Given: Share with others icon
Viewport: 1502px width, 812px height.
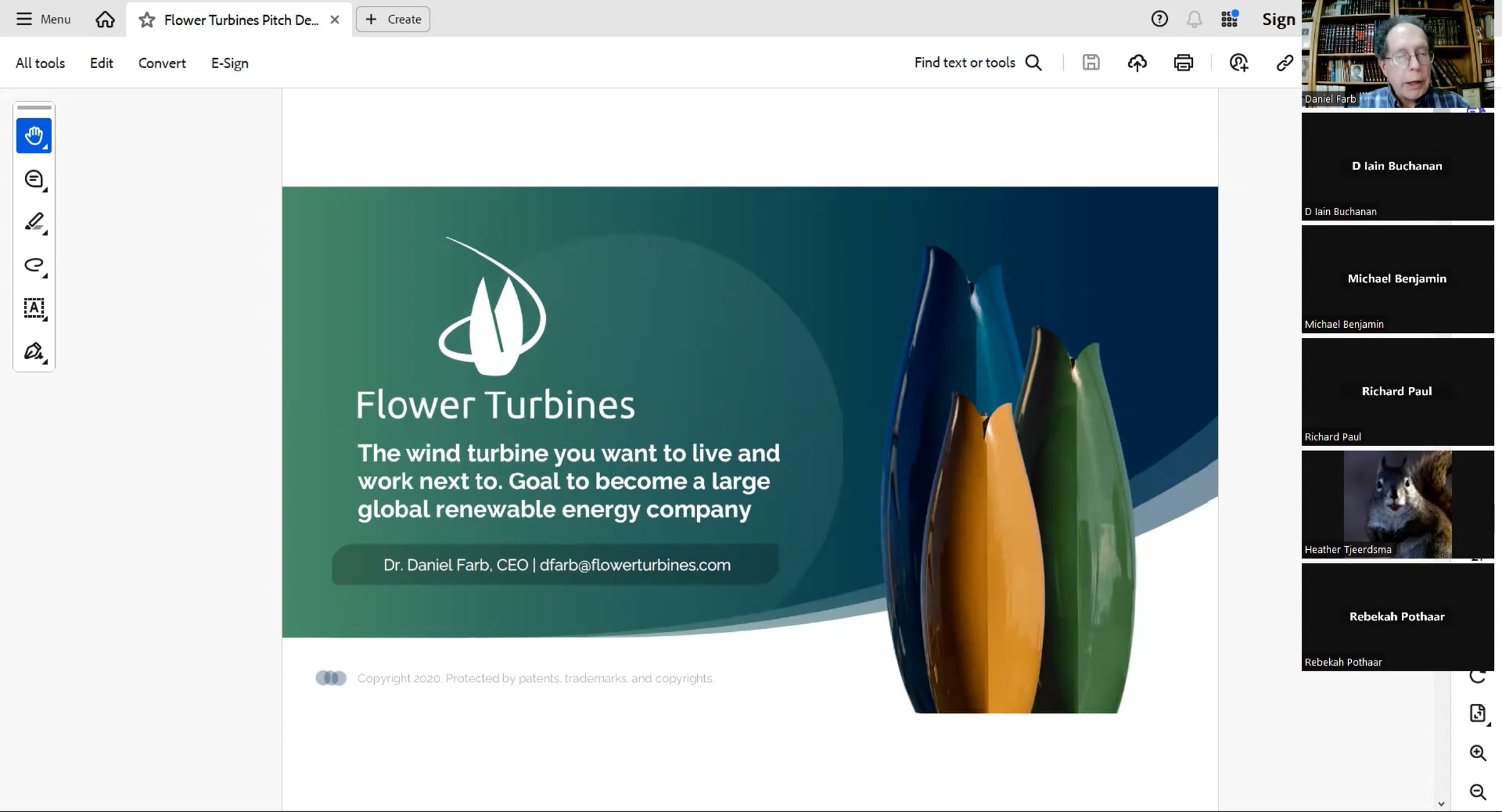Looking at the screenshot, I should [1239, 63].
